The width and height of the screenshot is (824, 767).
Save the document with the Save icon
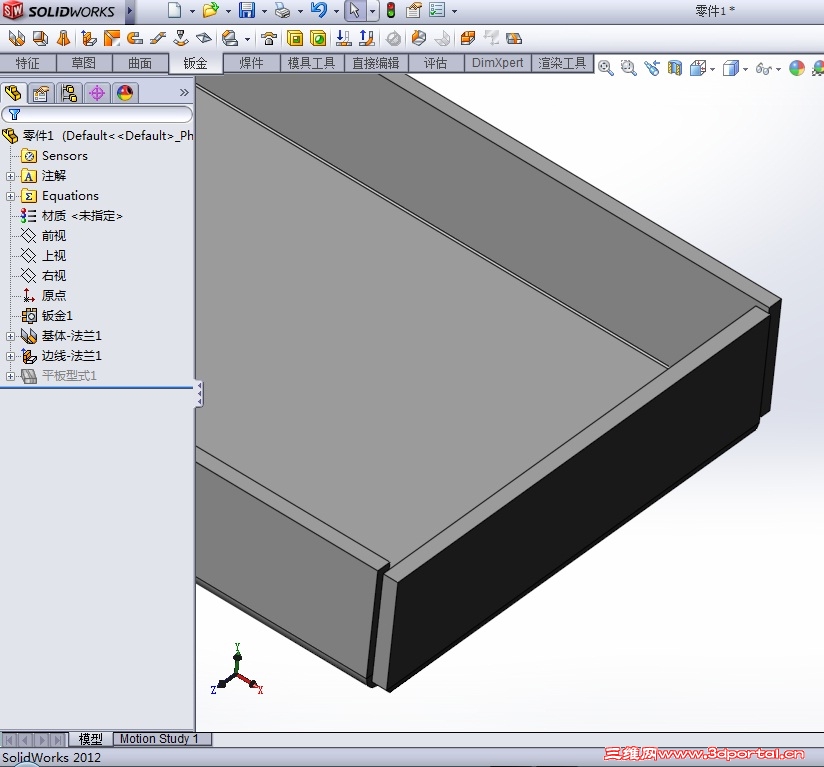pos(247,10)
